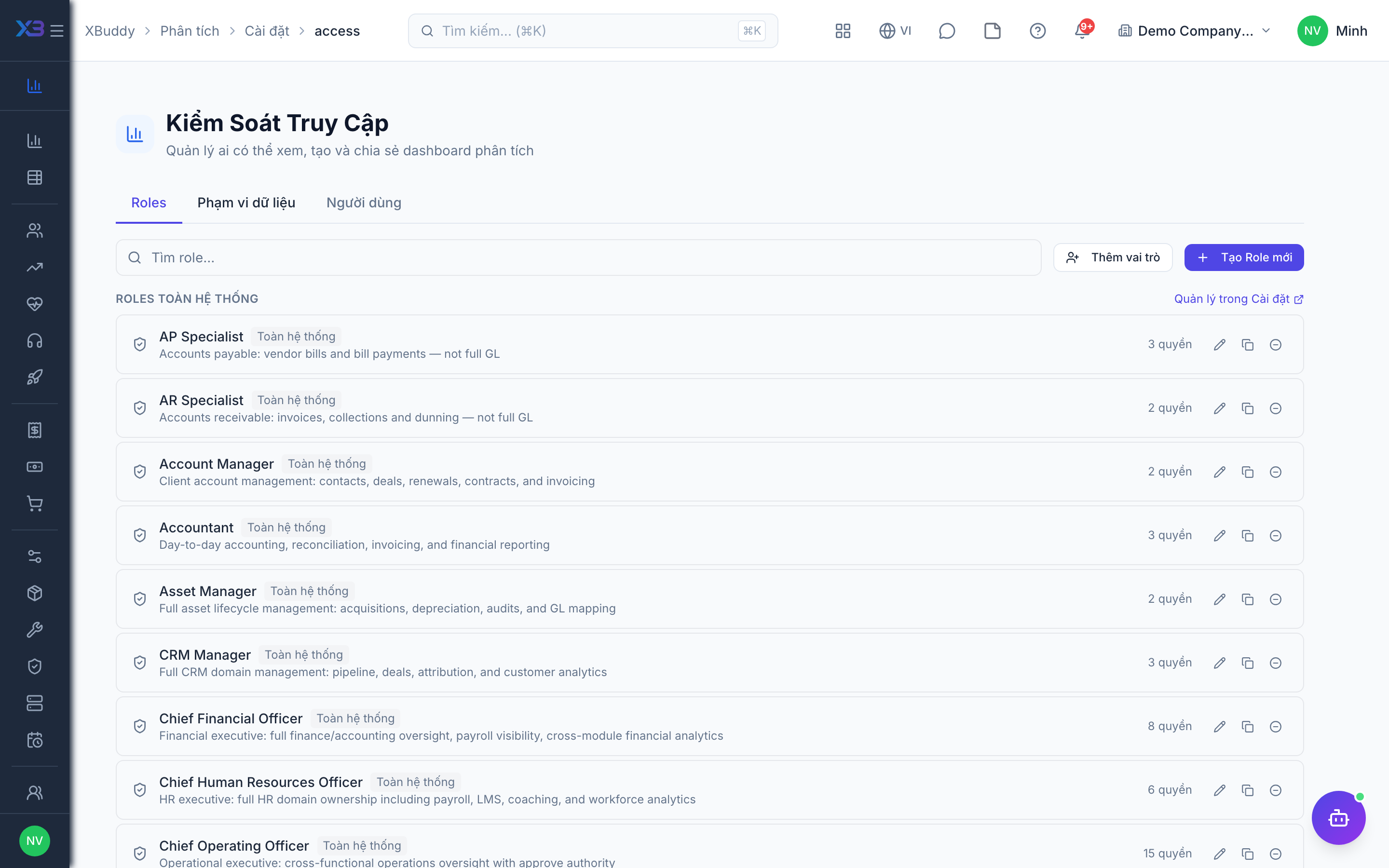Remove the Account Manager role
1389x868 pixels.
coord(1275,472)
